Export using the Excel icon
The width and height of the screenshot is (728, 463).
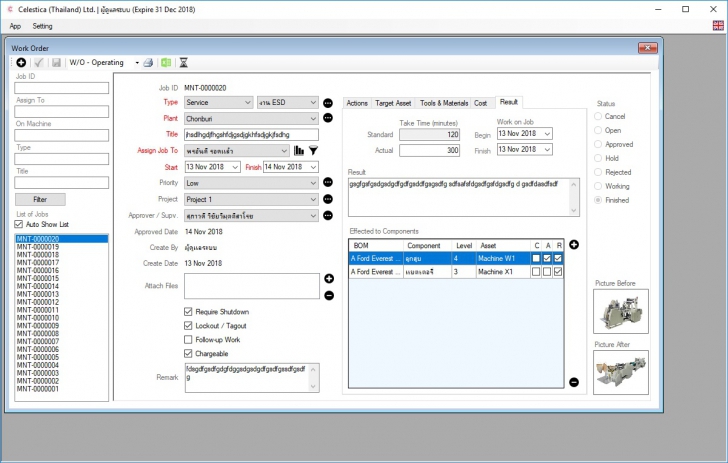(x=165, y=63)
